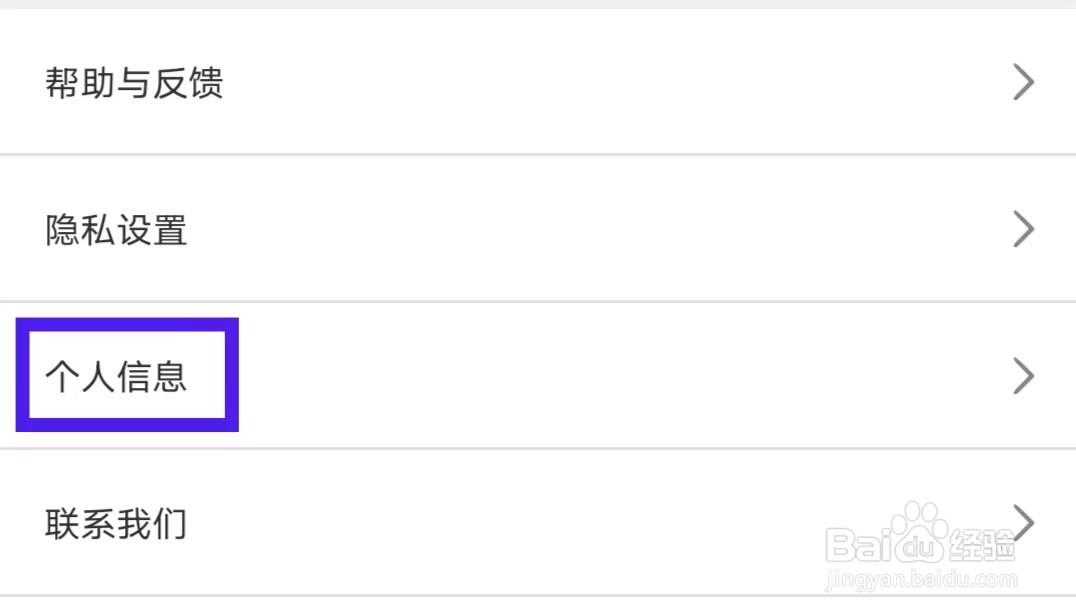
Task: Click empty middle area of 个人信息 row
Action: (600, 376)
